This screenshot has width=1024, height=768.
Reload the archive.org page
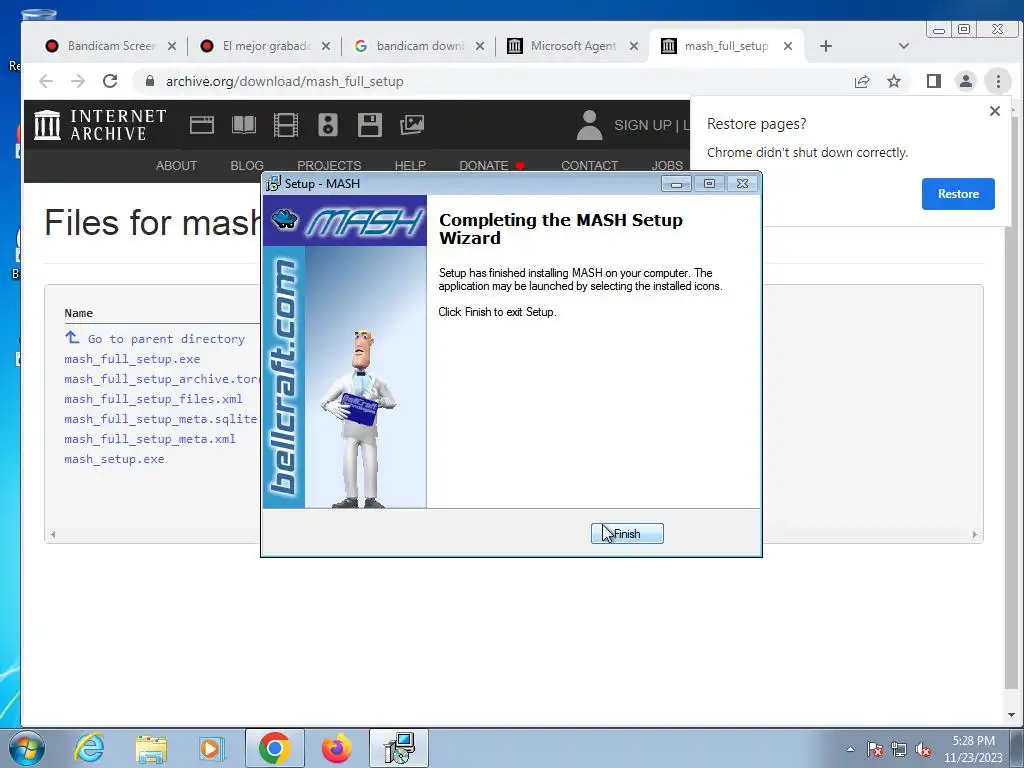click(110, 81)
